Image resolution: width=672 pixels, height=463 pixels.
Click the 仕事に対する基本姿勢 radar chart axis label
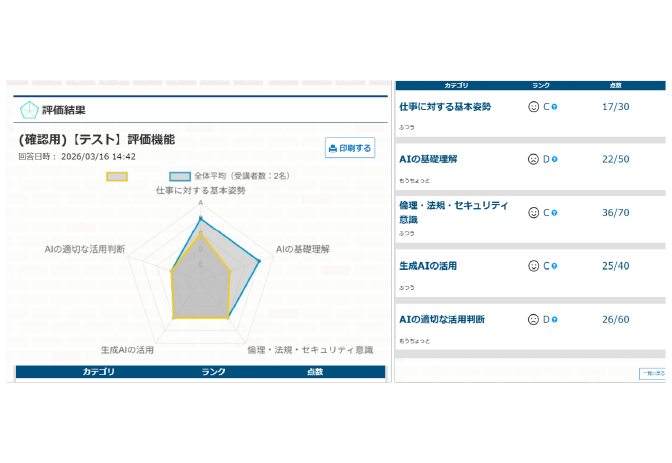coord(201,190)
